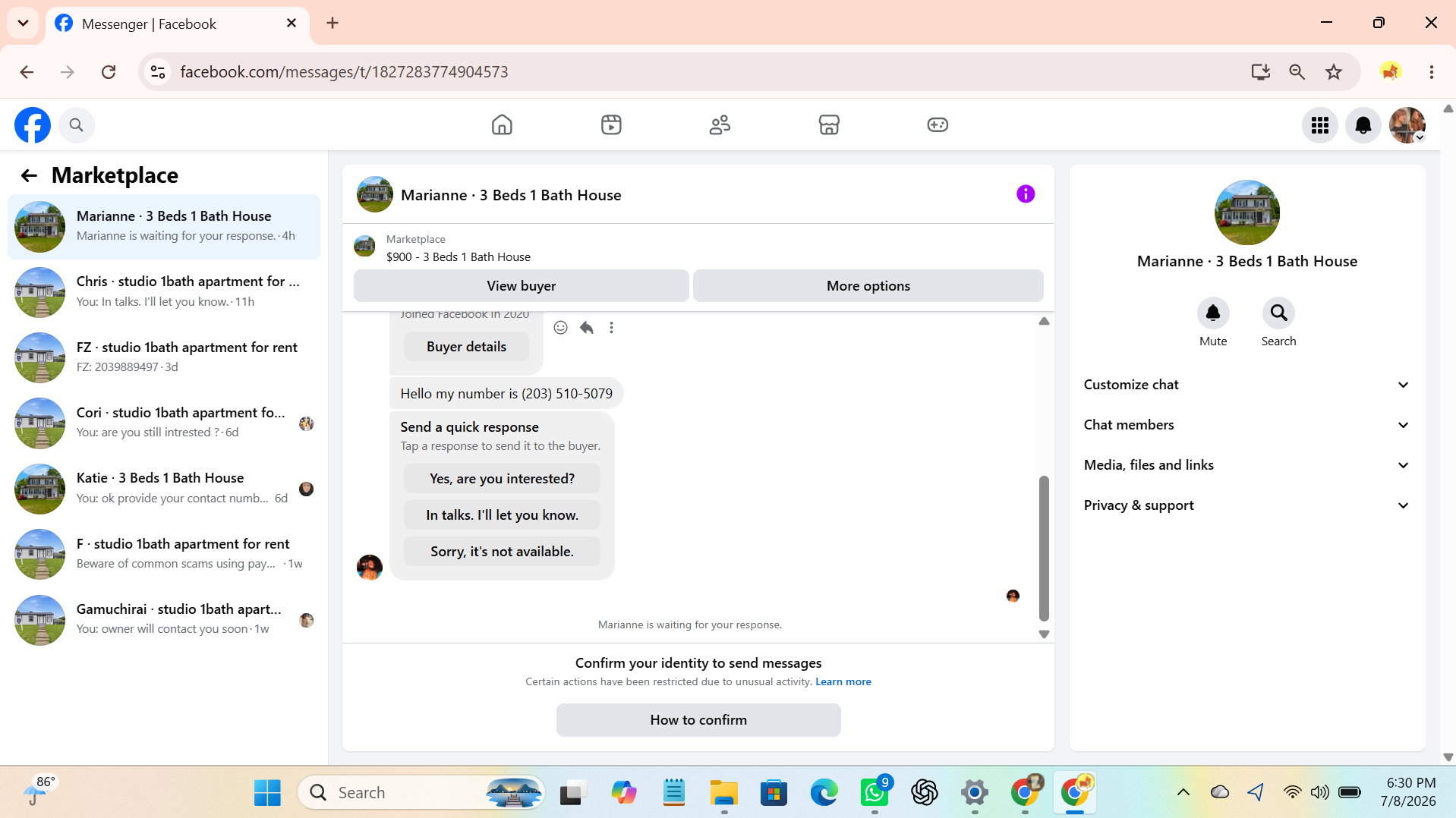The height and width of the screenshot is (818, 1456).
Task: Open the Gaming controller icon
Action: [938, 124]
